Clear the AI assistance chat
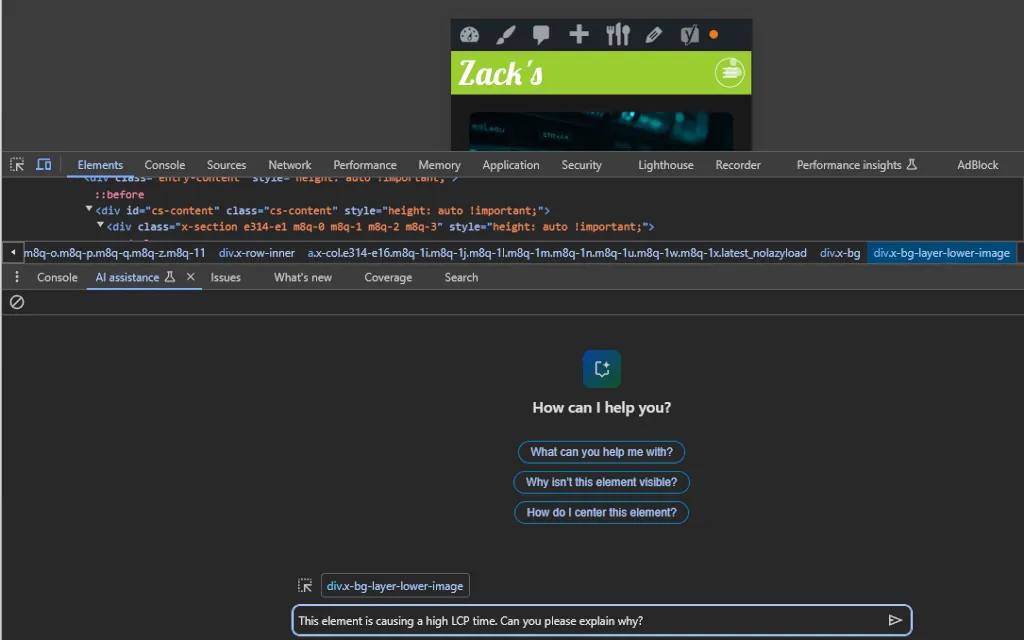 (17, 302)
